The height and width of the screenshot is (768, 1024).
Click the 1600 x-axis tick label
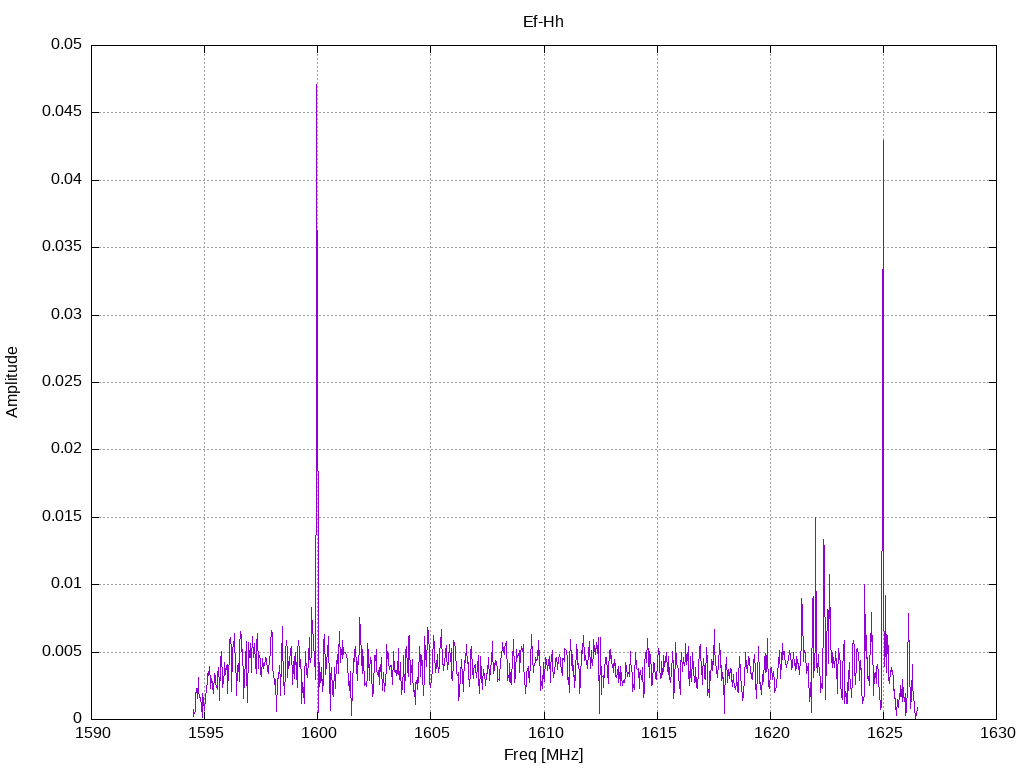(319, 733)
